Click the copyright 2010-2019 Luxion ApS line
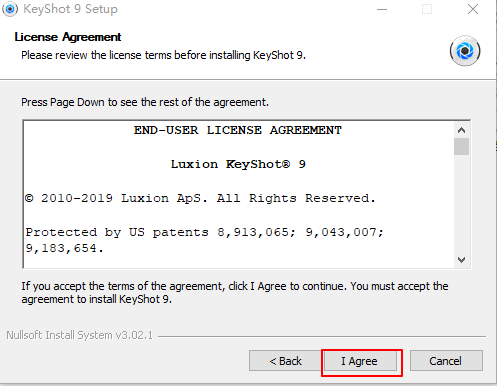The width and height of the screenshot is (497, 386). 200,199
